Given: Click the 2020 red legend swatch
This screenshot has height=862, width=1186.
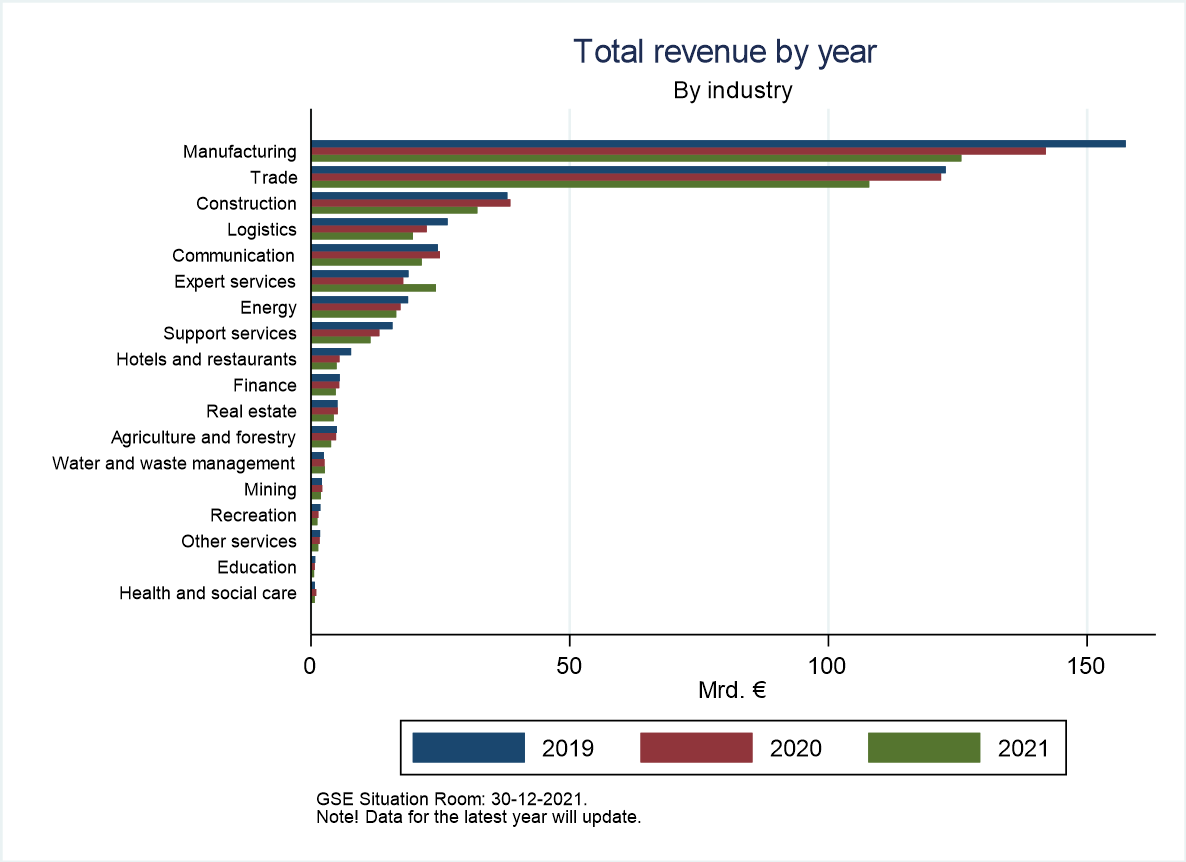Looking at the screenshot, I should coord(695,747).
